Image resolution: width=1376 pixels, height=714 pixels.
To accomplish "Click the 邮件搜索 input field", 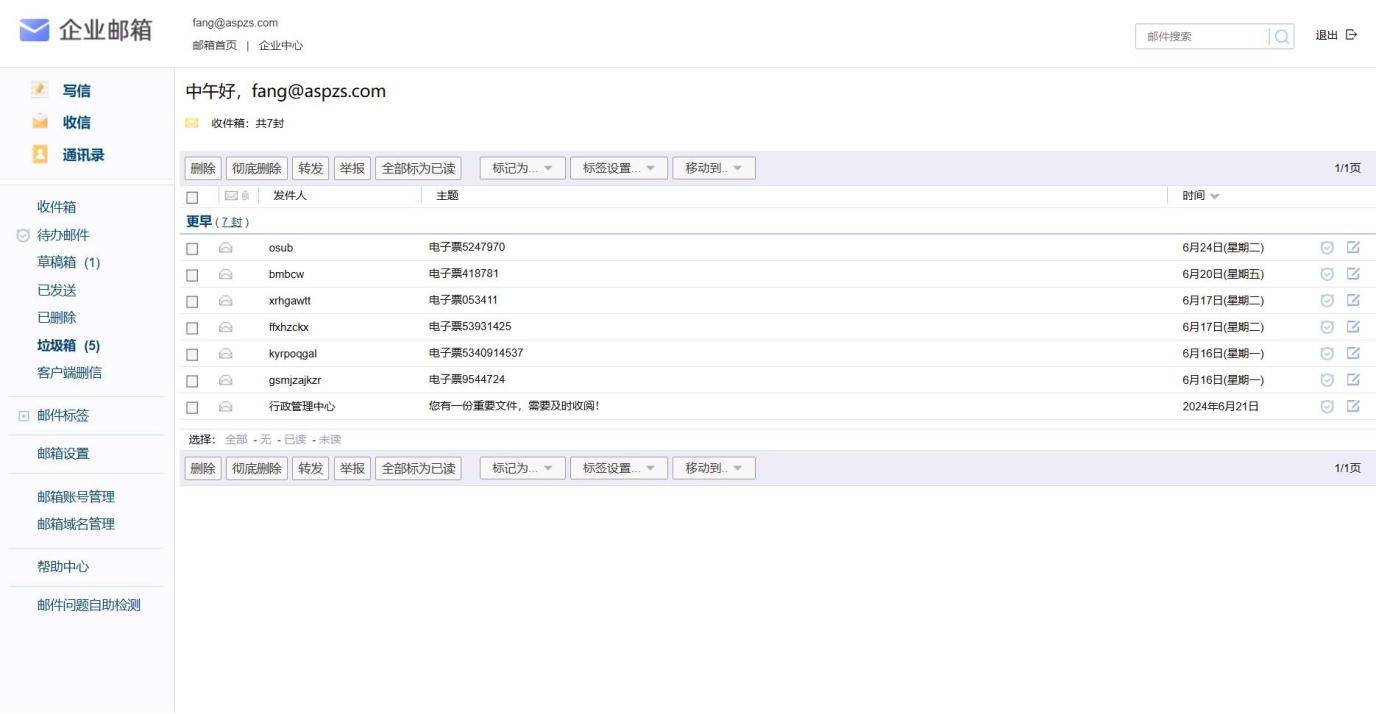I will pyautogui.click(x=1200, y=37).
